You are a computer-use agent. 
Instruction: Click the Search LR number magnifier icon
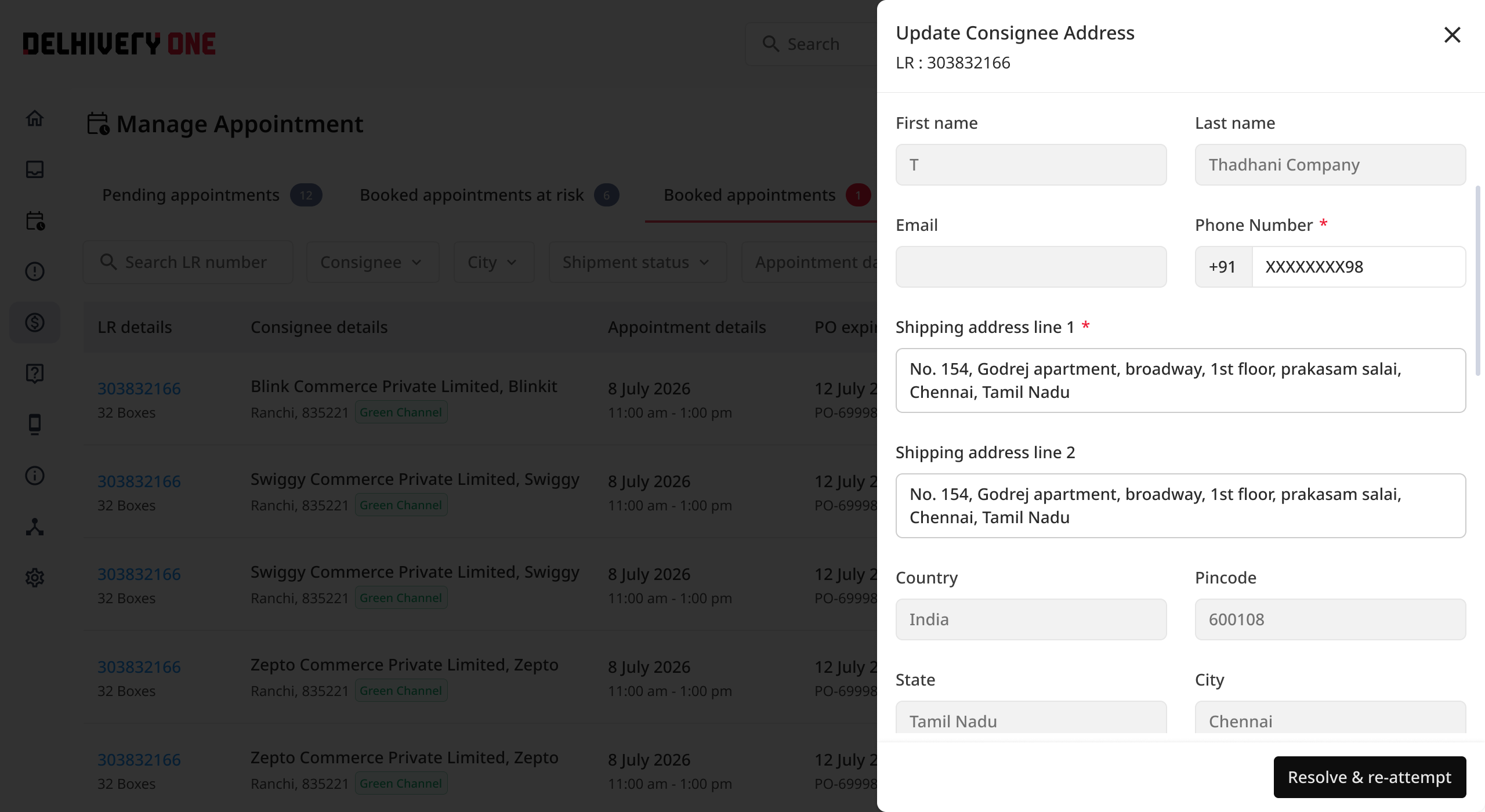tap(108, 262)
